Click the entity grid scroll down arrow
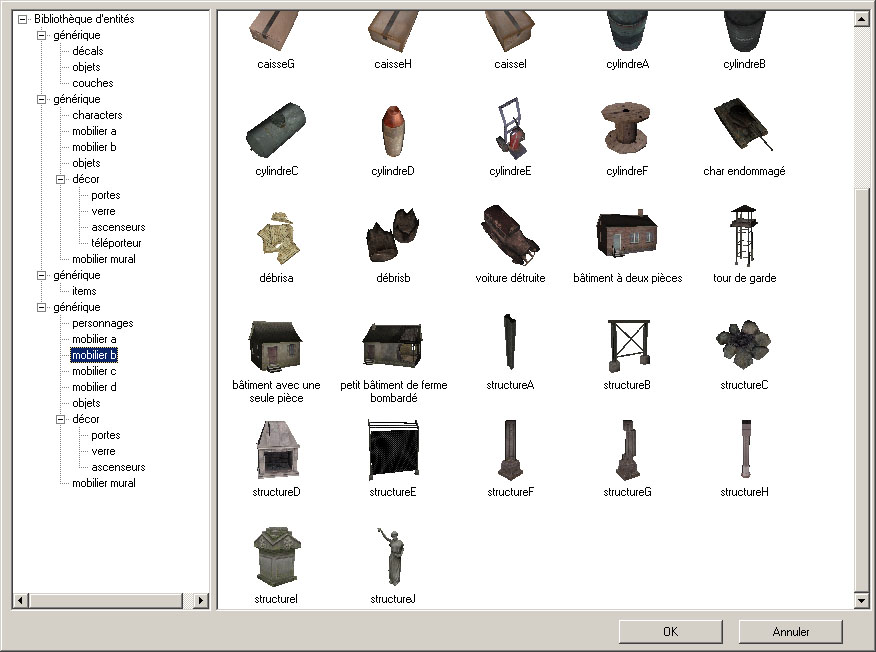Viewport: 876px width, 652px height. pyautogui.click(x=861, y=601)
